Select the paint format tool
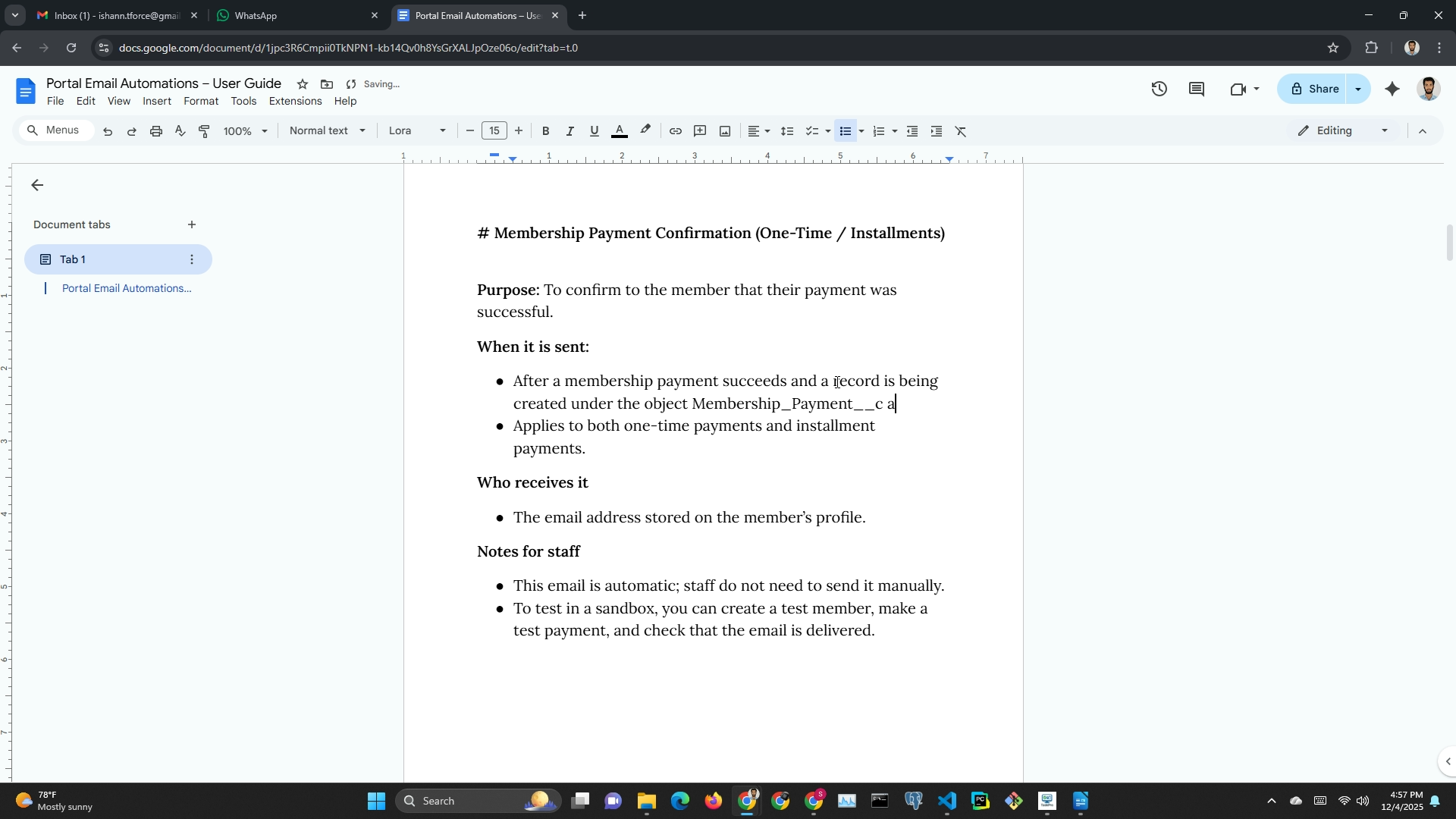This screenshot has width=1456, height=819. 204,131
